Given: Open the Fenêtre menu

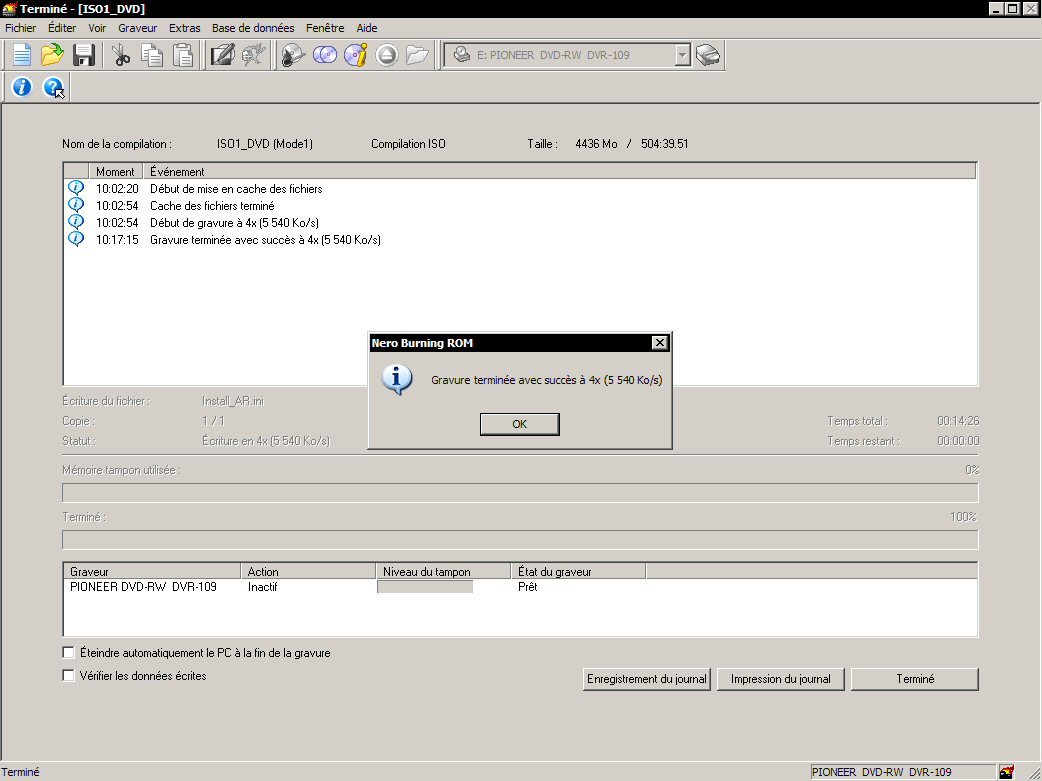Looking at the screenshot, I should tap(325, 28).
